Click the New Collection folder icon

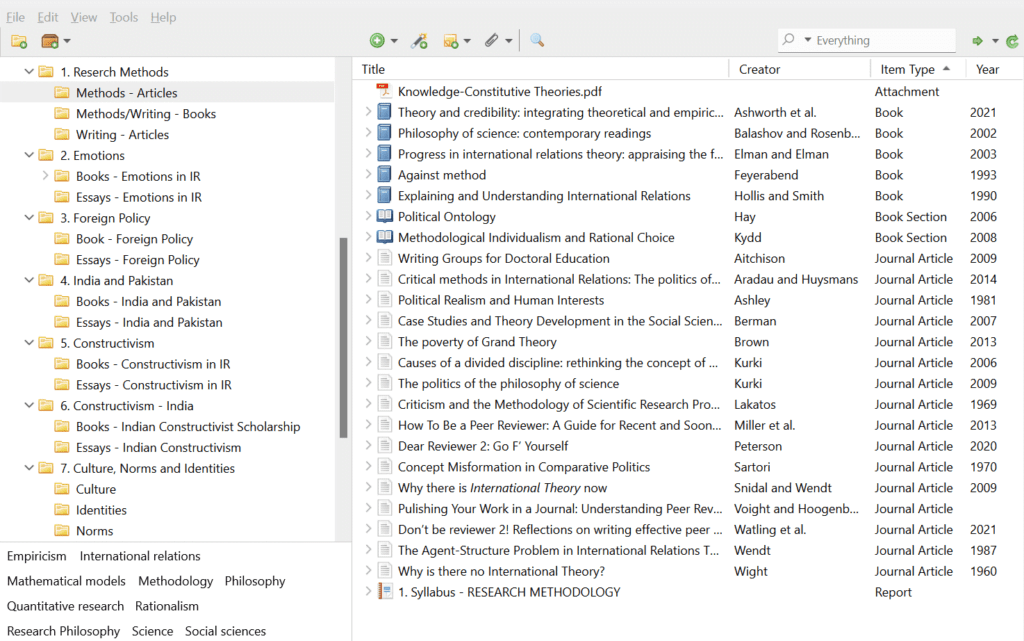click(x=19, y=41)
